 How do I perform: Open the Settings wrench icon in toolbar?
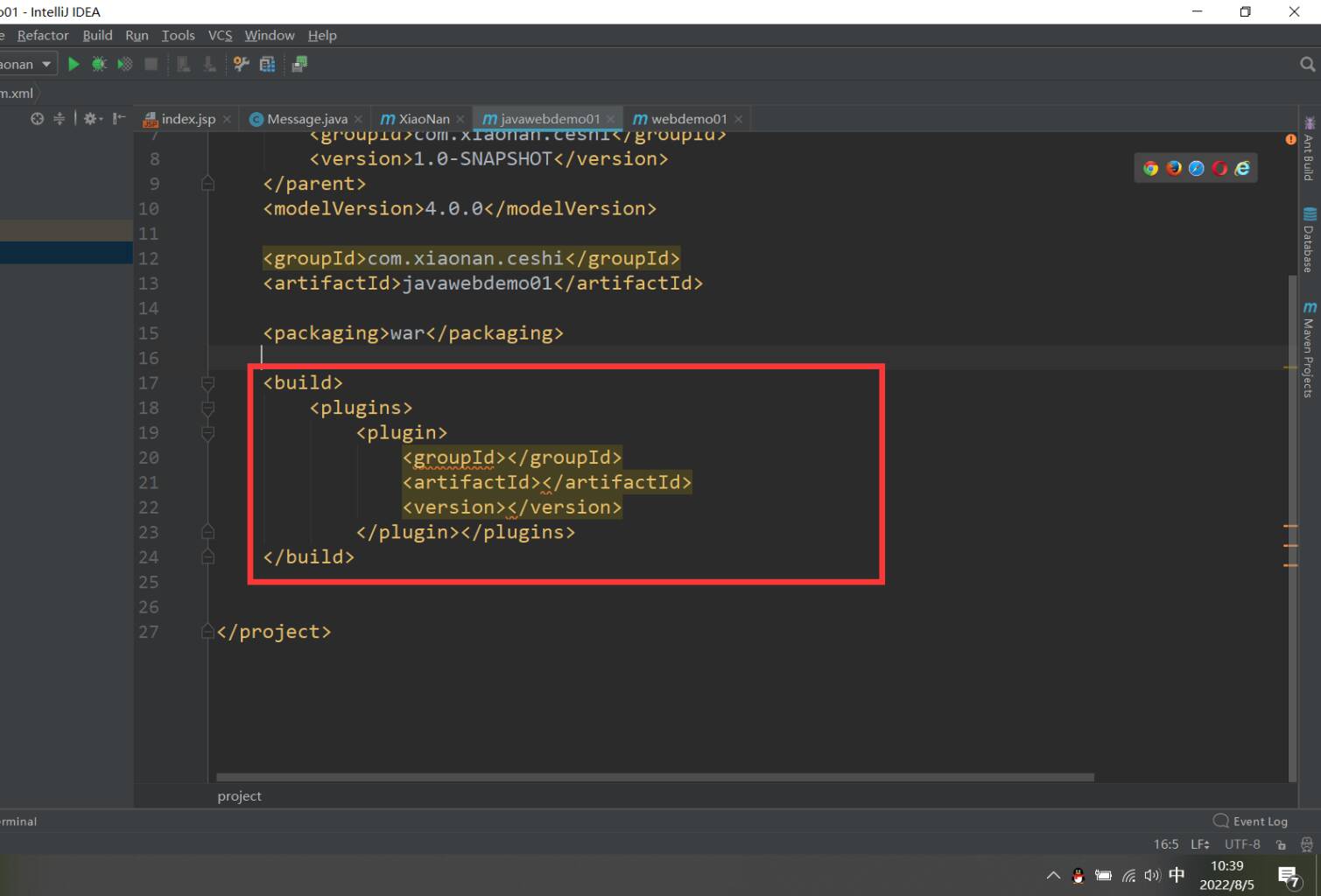(x=241, y=64)
